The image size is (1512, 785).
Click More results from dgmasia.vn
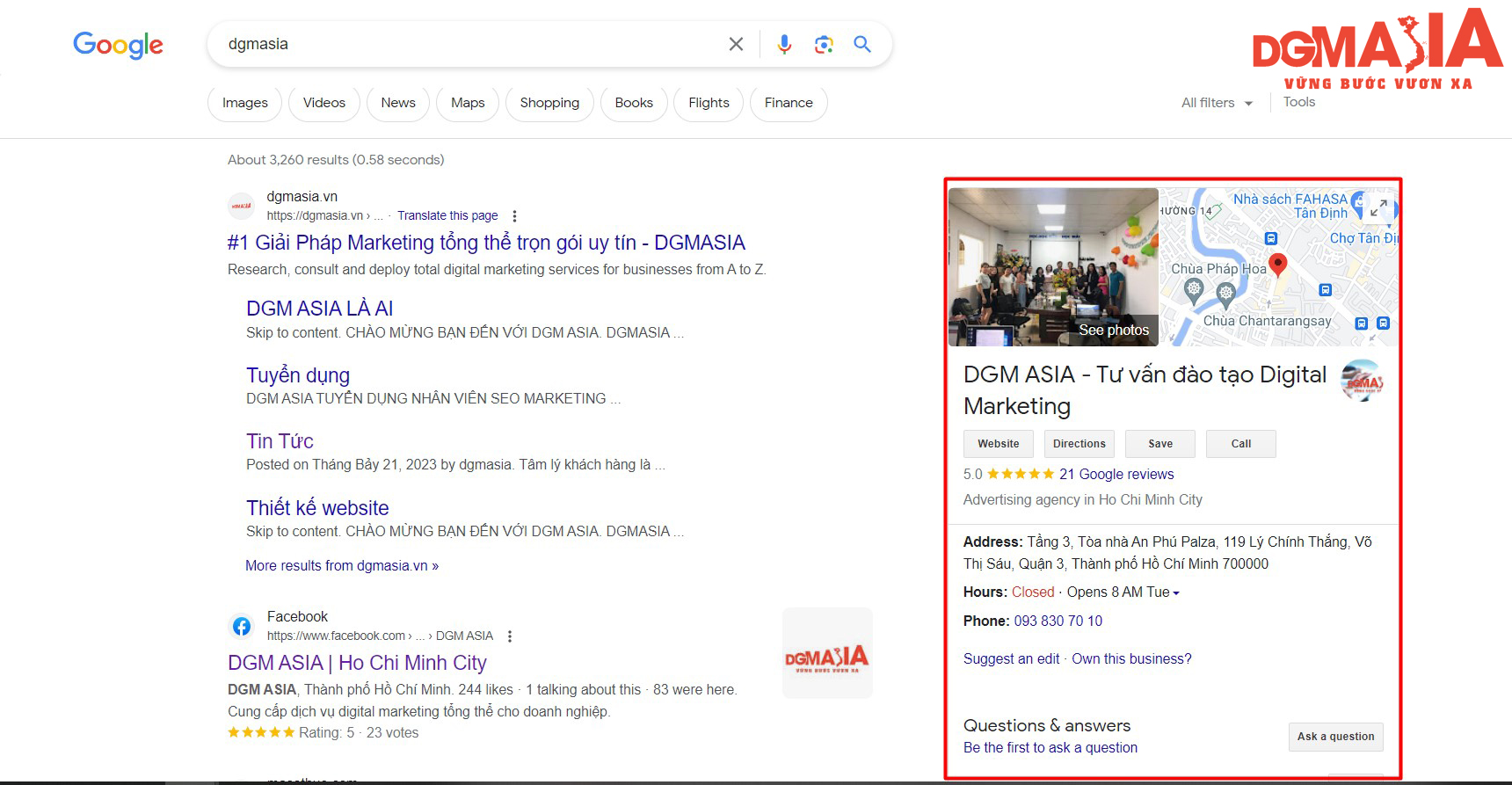click(x=342, y=566)
